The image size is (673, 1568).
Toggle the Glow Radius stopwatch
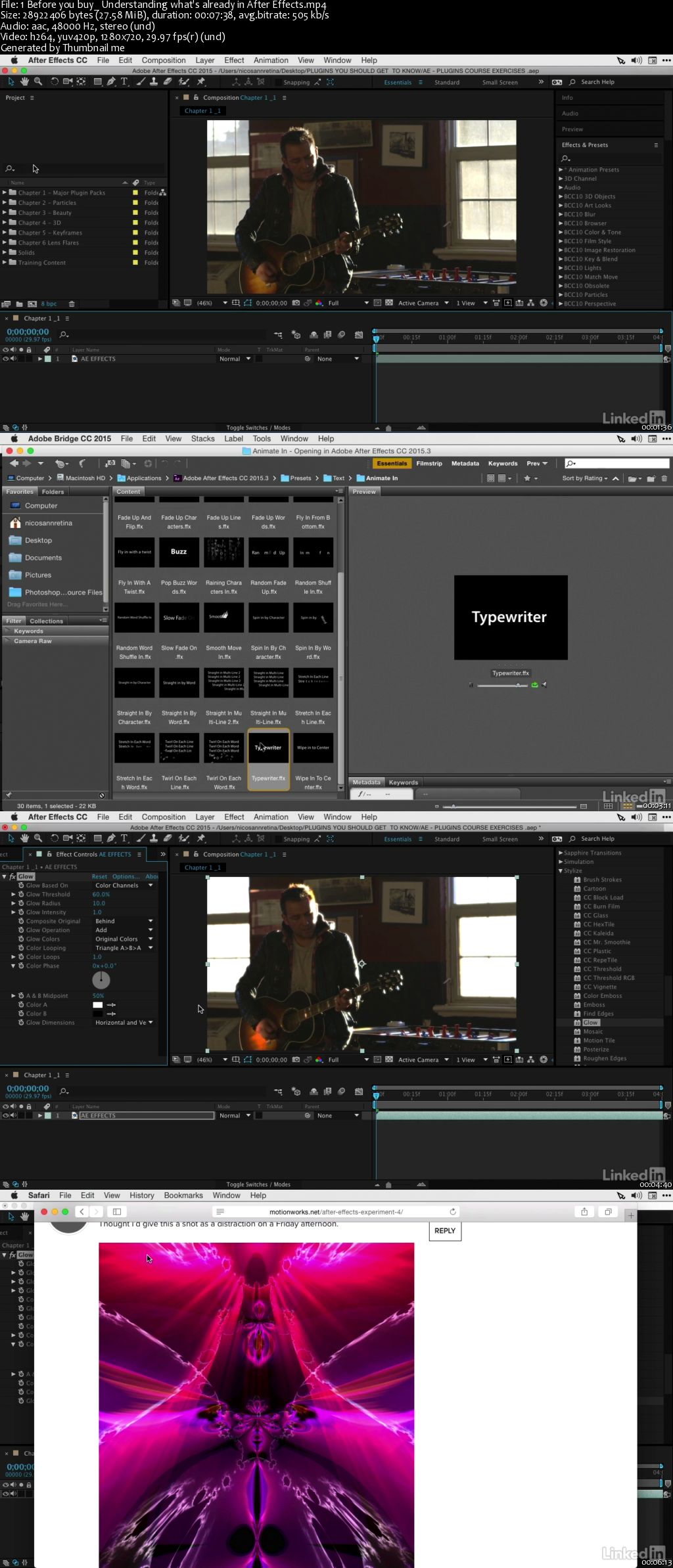[x=21, y=903]
